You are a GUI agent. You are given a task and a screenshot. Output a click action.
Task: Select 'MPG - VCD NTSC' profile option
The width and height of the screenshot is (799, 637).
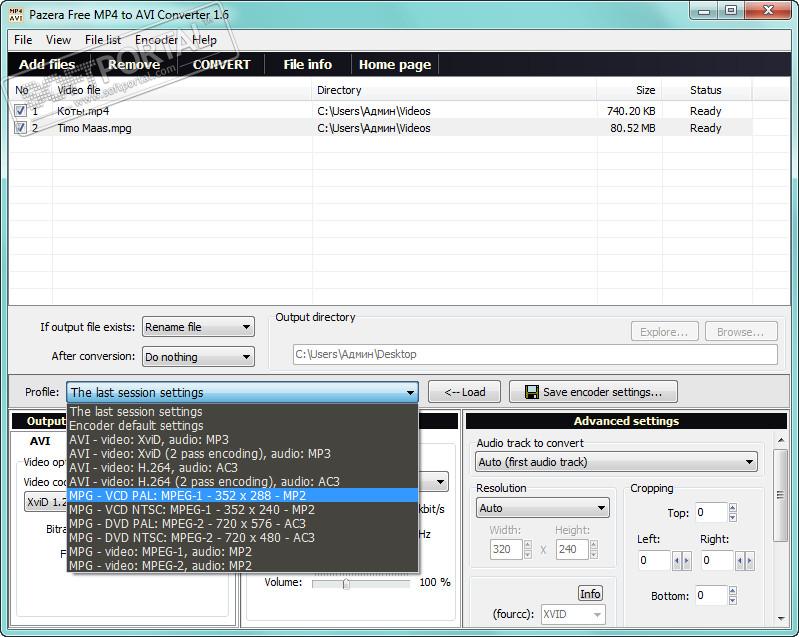tap(243, 510)
